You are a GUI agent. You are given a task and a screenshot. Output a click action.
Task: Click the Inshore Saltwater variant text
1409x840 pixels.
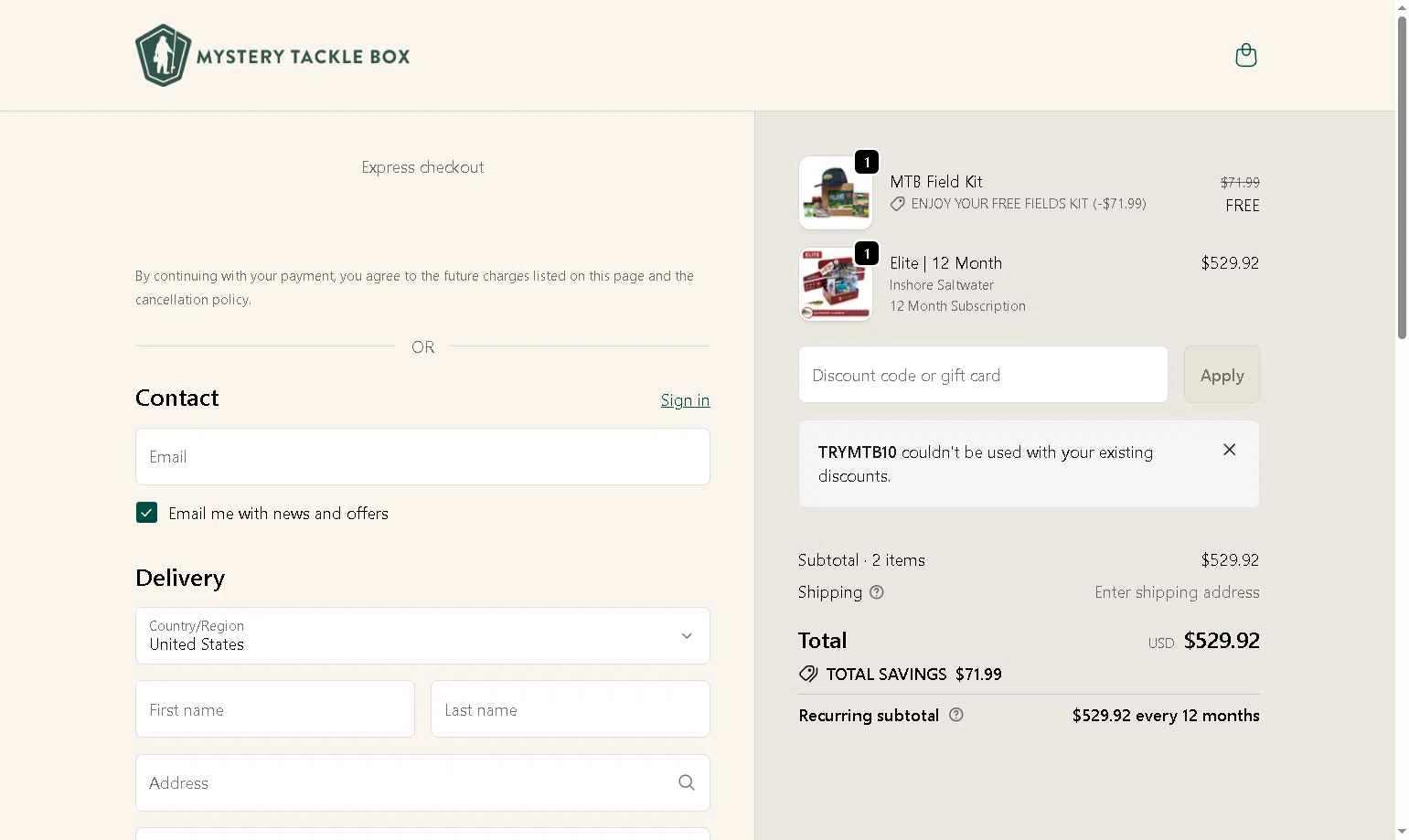click(x=941, y=285)
